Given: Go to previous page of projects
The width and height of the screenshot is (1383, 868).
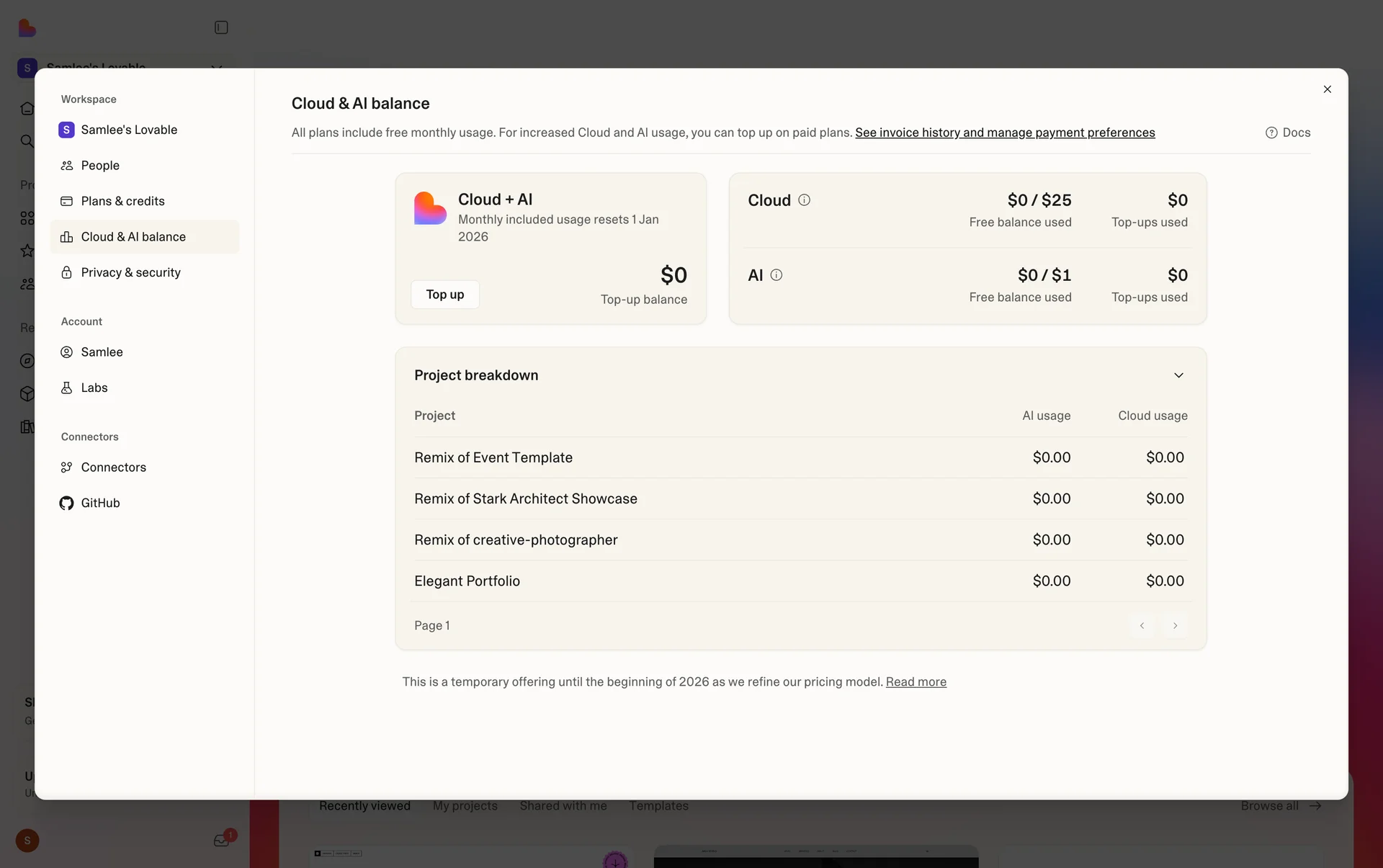Looking at the screenshot, I should tap(1142, 625).
